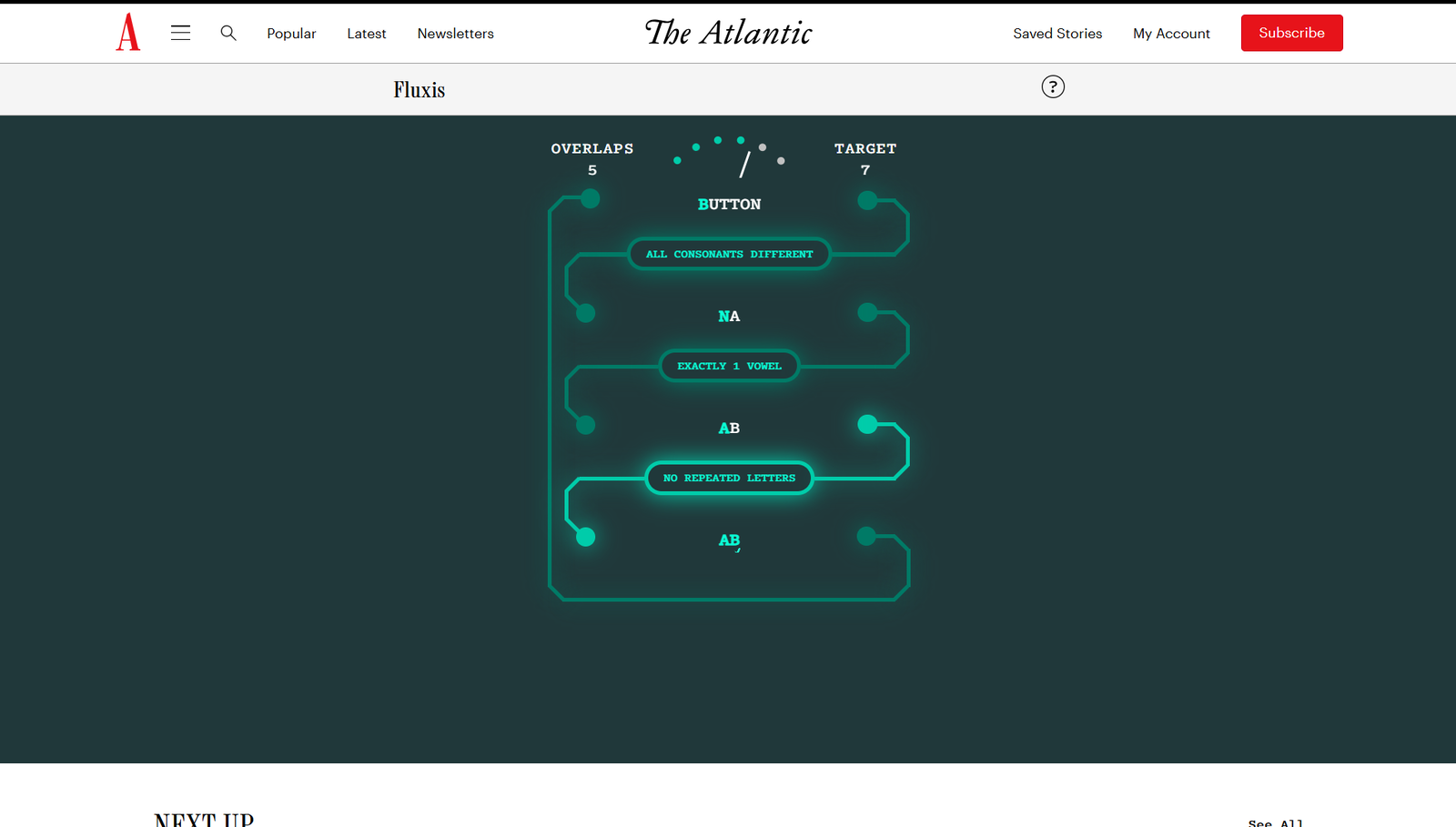The image size is (1456, 827).
Task: Click The Atlantic masthead title
Action: (728, 33)
